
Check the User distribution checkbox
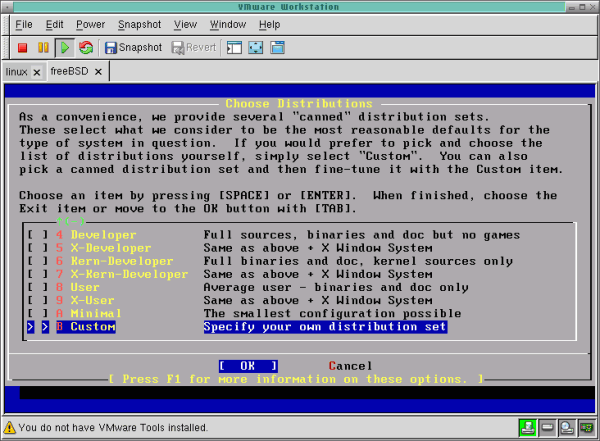(38, 287)
